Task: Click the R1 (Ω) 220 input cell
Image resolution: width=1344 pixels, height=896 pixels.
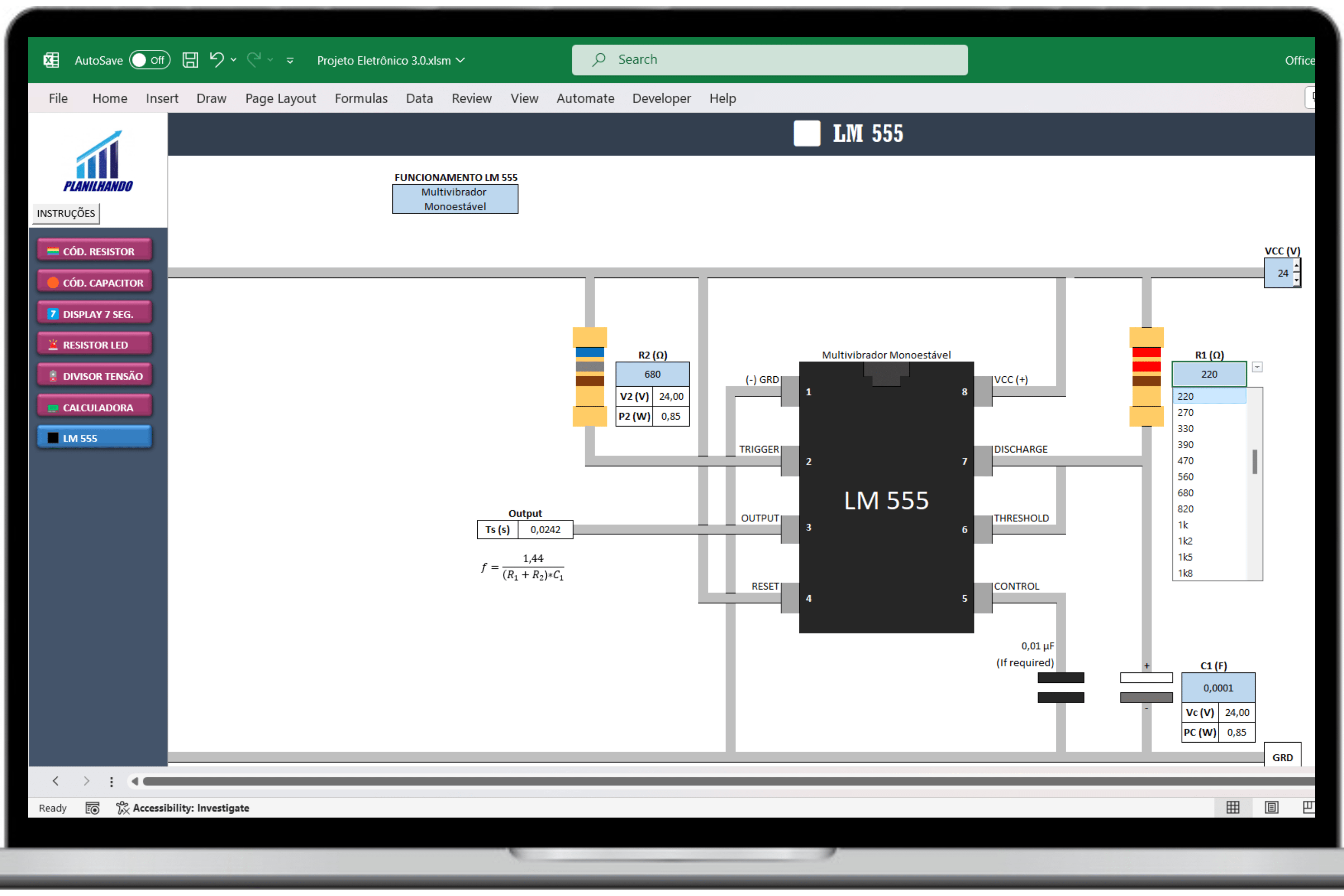Action: (1209, 374)
